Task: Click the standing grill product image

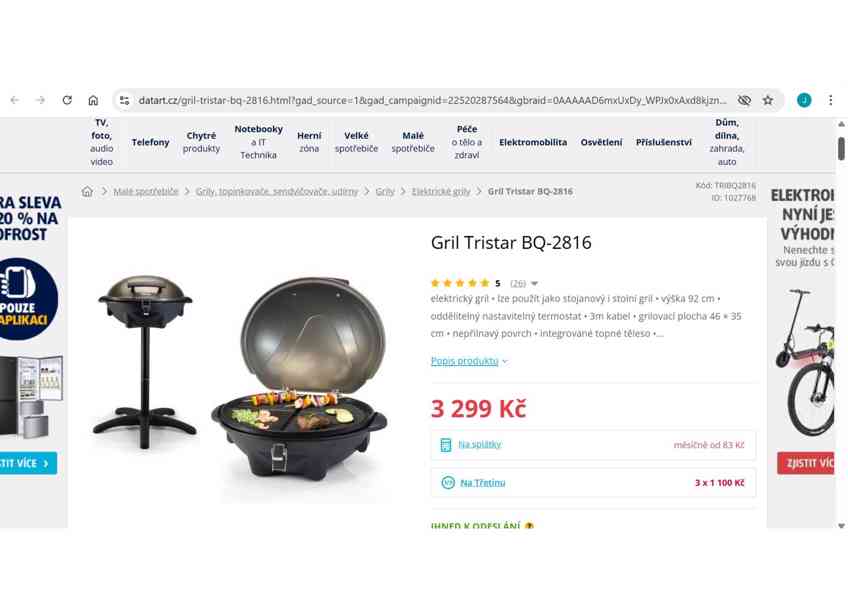Action: click(x=145, y=361)
